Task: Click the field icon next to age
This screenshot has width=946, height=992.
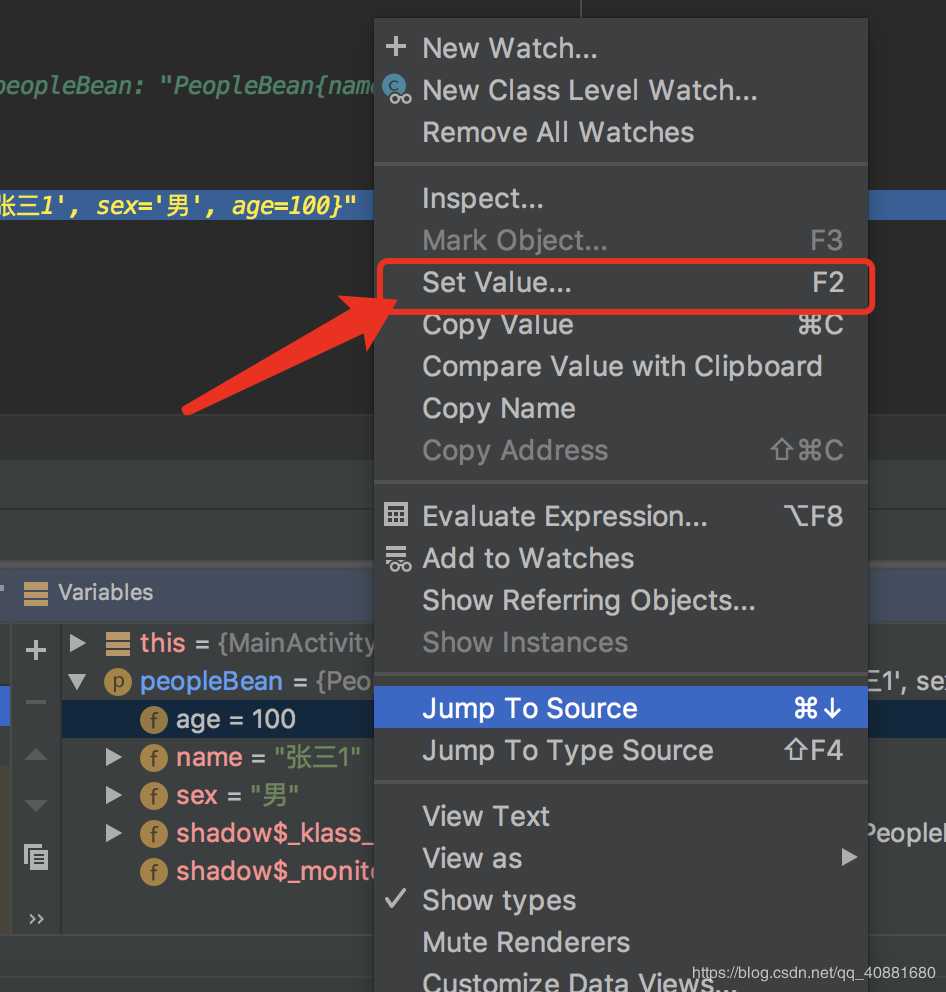Action: 154,720
